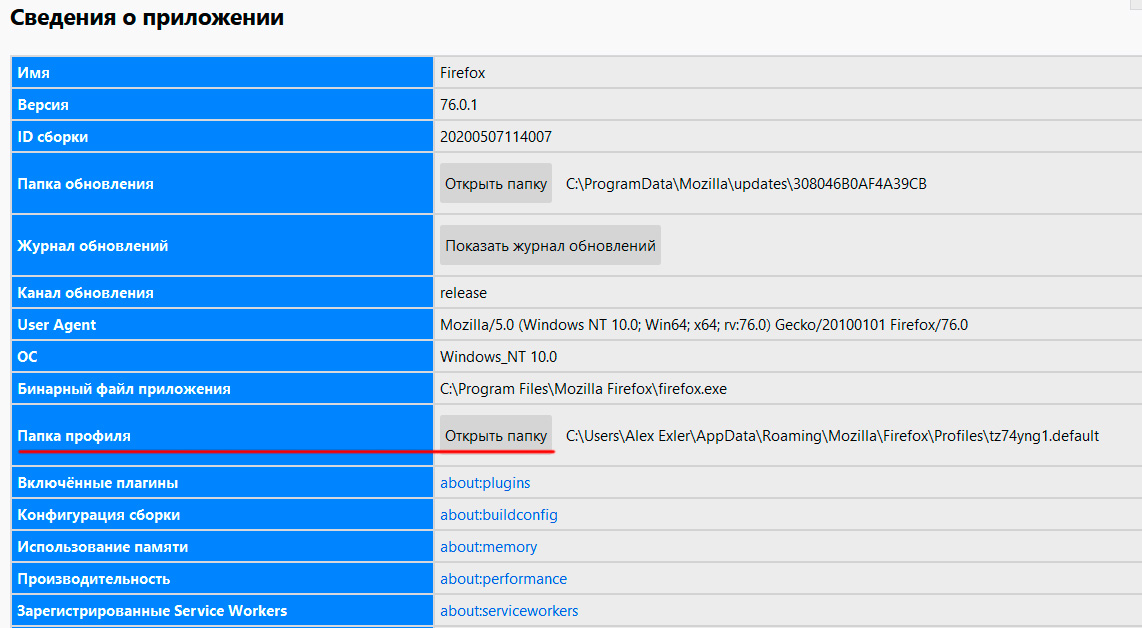Click the Показать журнал обновлений button

coord(550,246)
